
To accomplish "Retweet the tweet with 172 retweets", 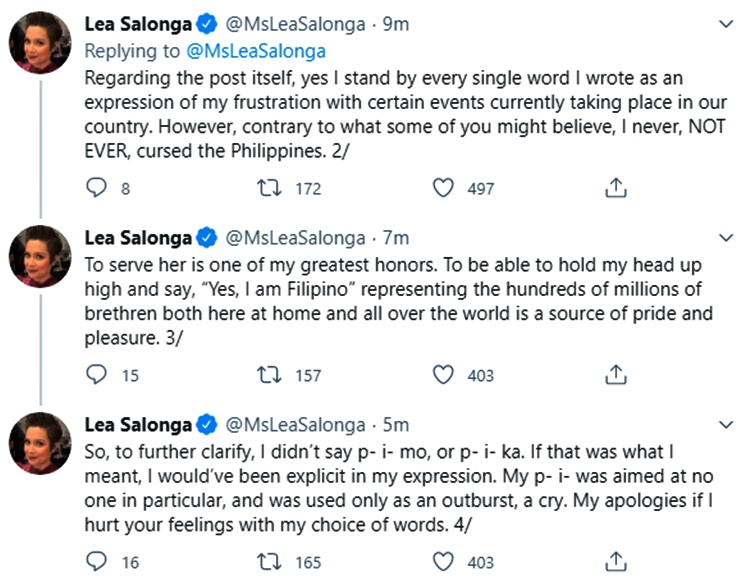I will click(x=269, y=188).
